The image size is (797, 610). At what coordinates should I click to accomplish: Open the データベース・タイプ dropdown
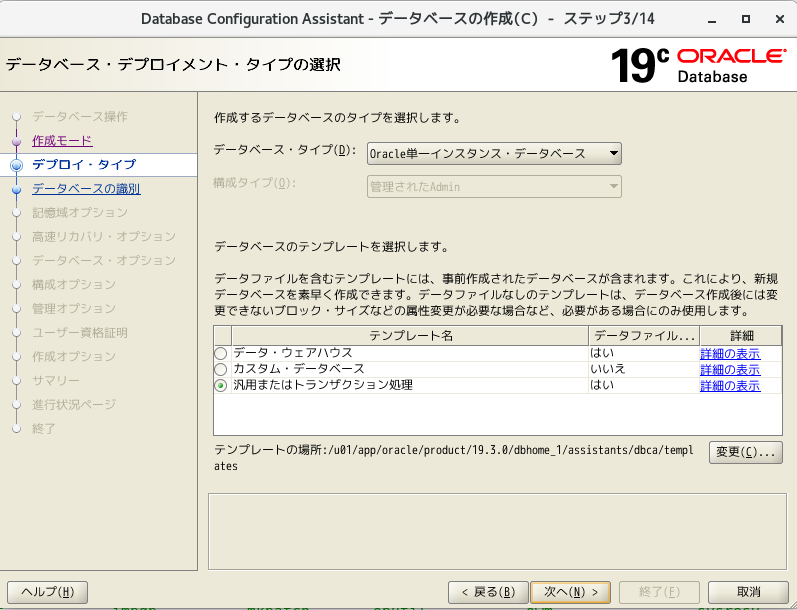494,154
